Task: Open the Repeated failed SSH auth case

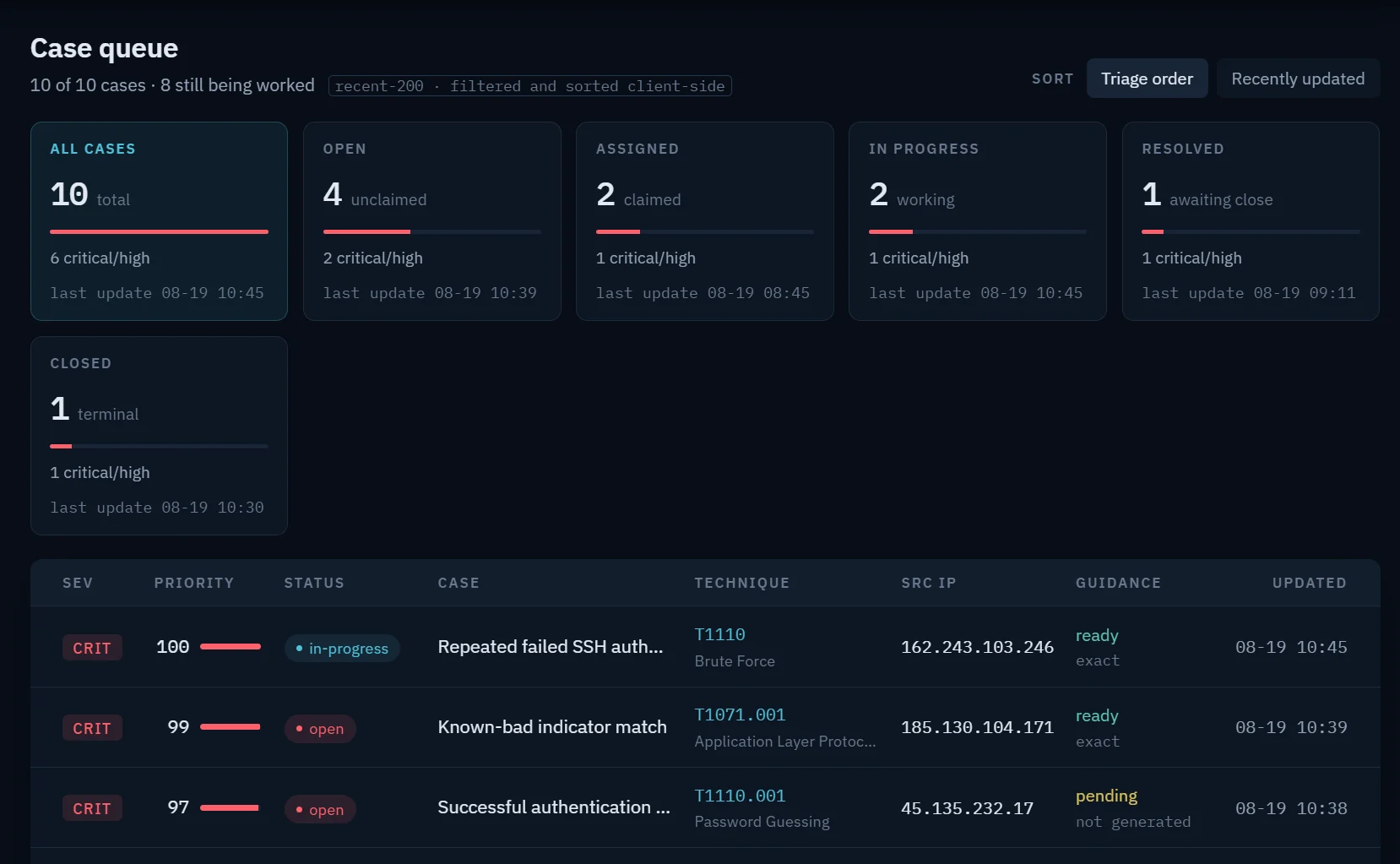Action: (x=551, y=647)
